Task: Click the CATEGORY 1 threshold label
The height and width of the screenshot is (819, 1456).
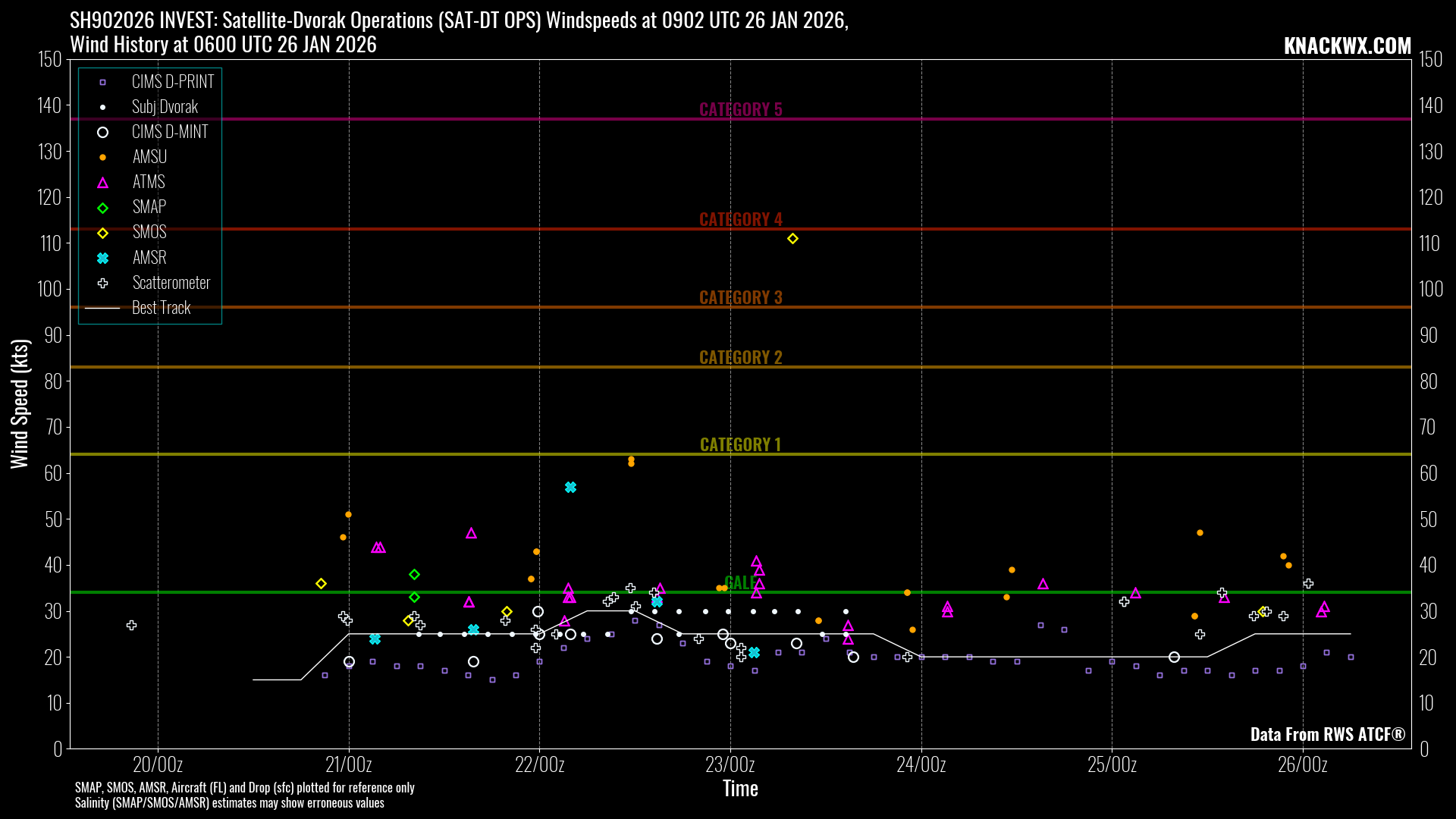Action: 740,444
